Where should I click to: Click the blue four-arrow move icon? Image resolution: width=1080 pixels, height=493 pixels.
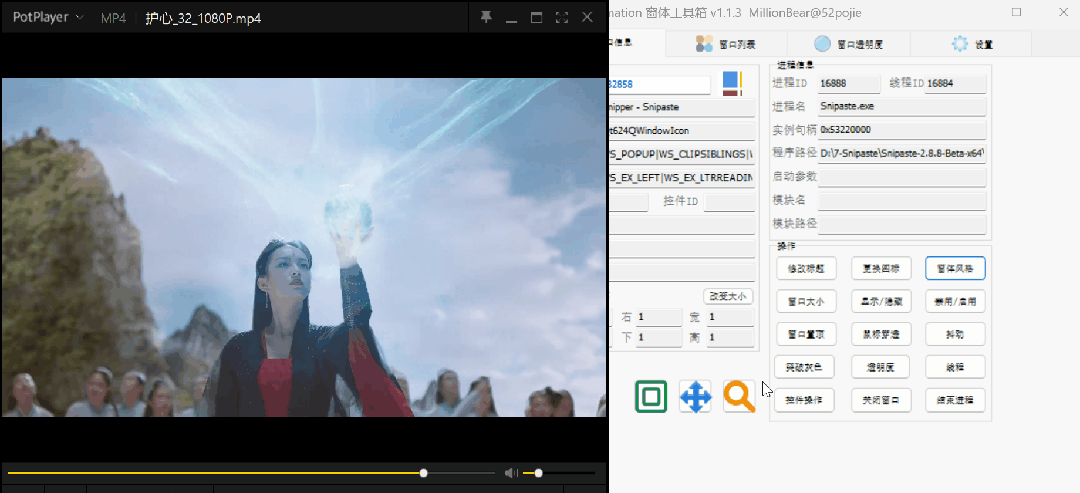(x=695, y=397)
